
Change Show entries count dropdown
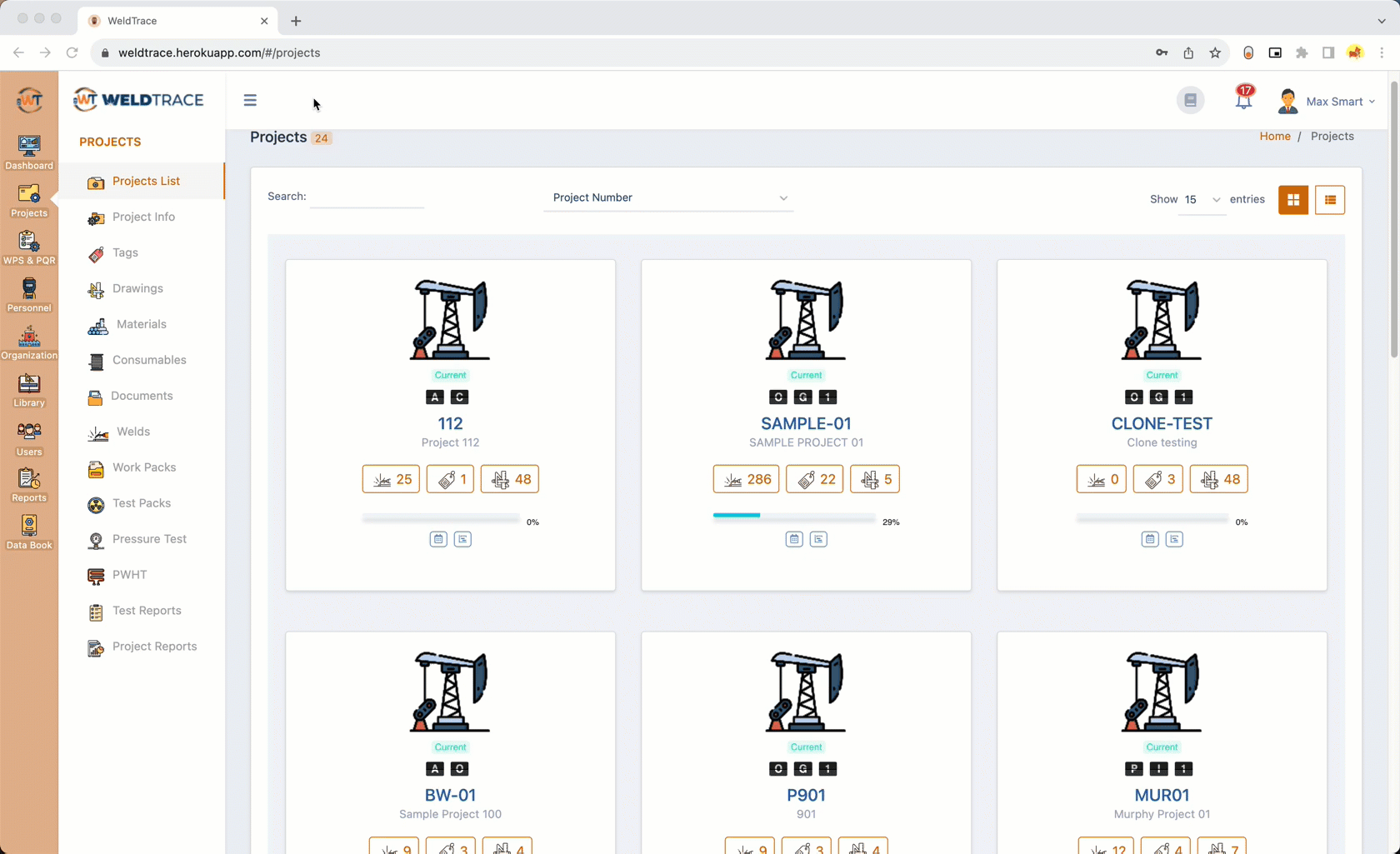click(x=1202, y=200)
